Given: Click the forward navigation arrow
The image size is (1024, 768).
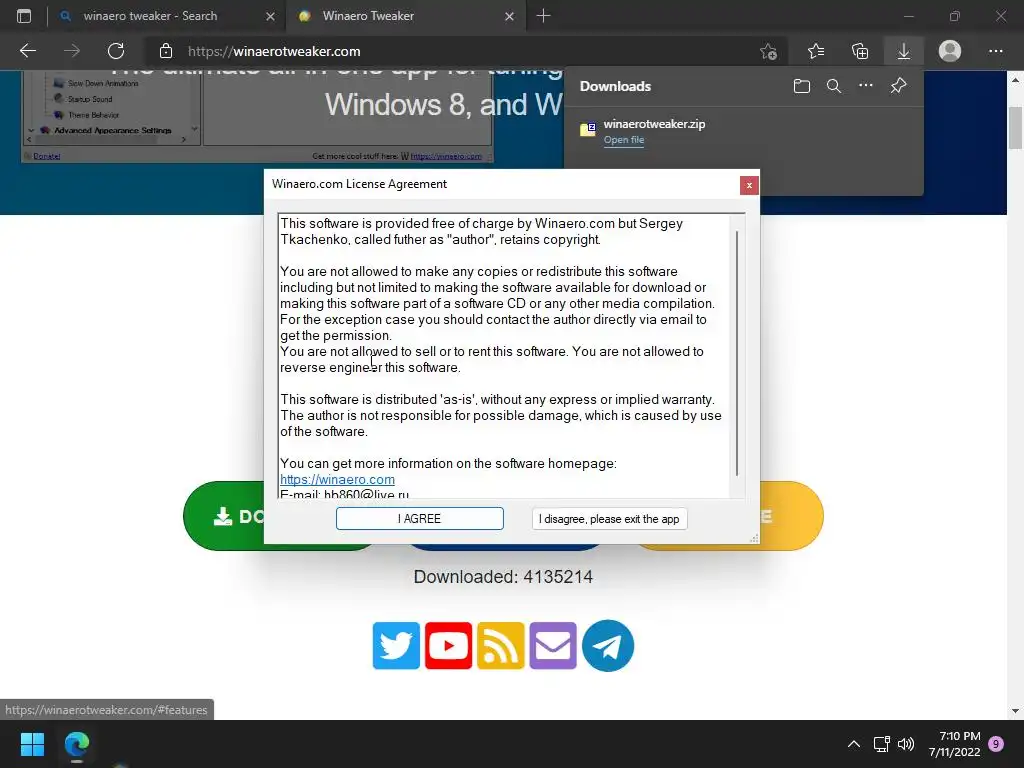Looking at the screenshot, I should [x=72, y=51].
